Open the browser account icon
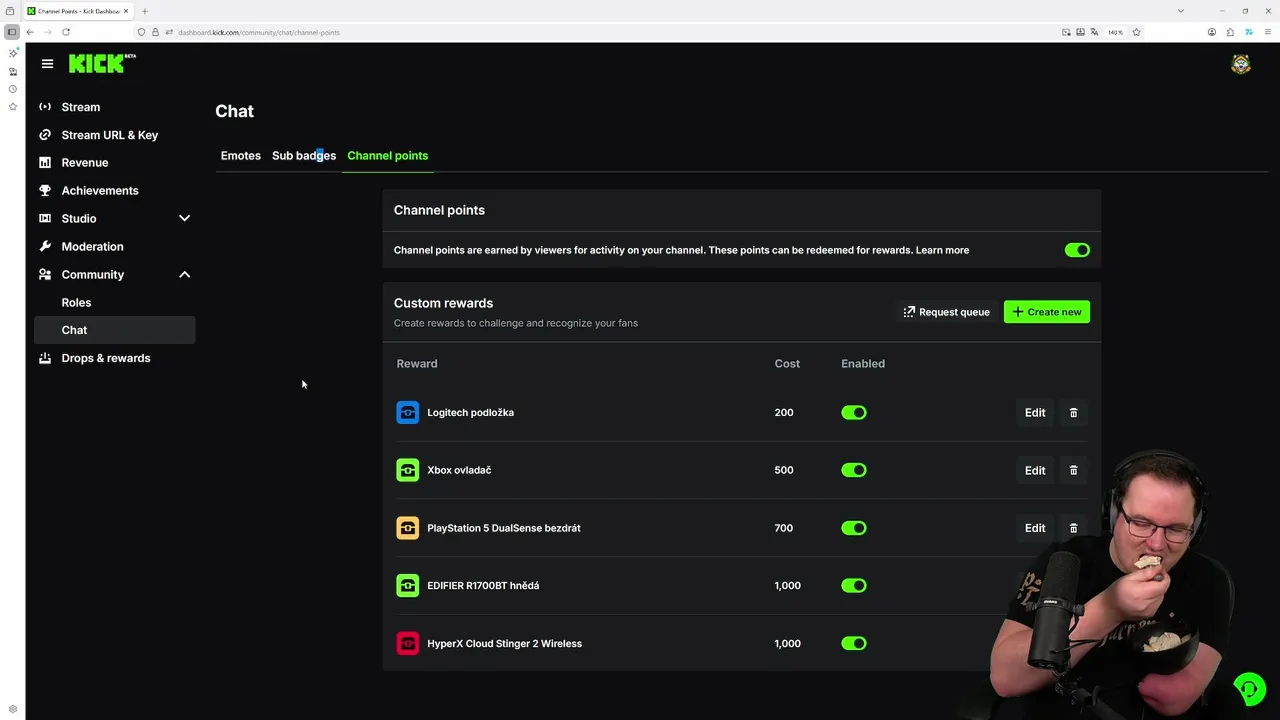The width and height of the screenshot is (1280, 720). coord(1212,32)
